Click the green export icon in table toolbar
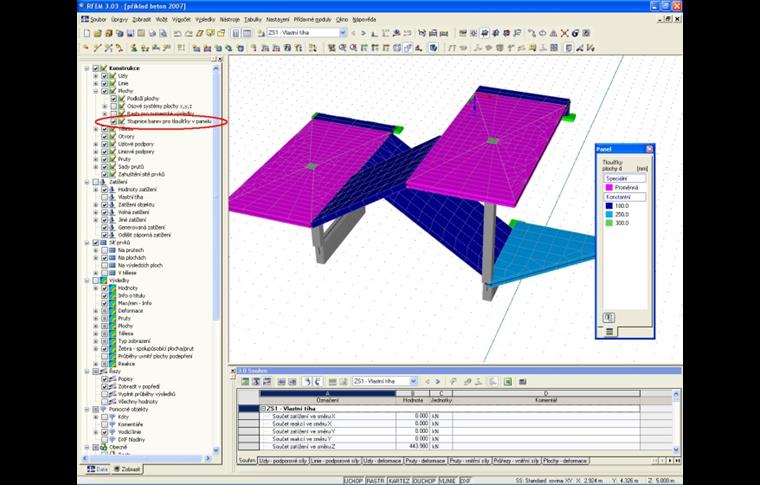 point(507,381)
